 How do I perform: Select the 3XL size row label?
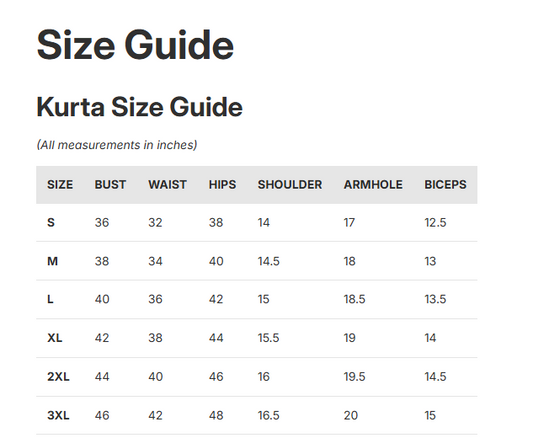coord(58,416)
